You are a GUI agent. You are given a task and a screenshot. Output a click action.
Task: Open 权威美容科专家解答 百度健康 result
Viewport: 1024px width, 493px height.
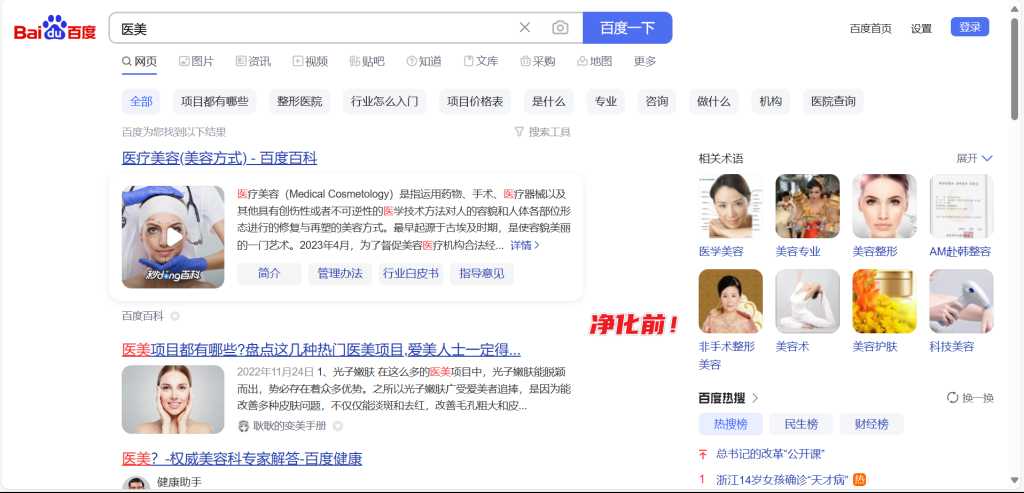242,459
